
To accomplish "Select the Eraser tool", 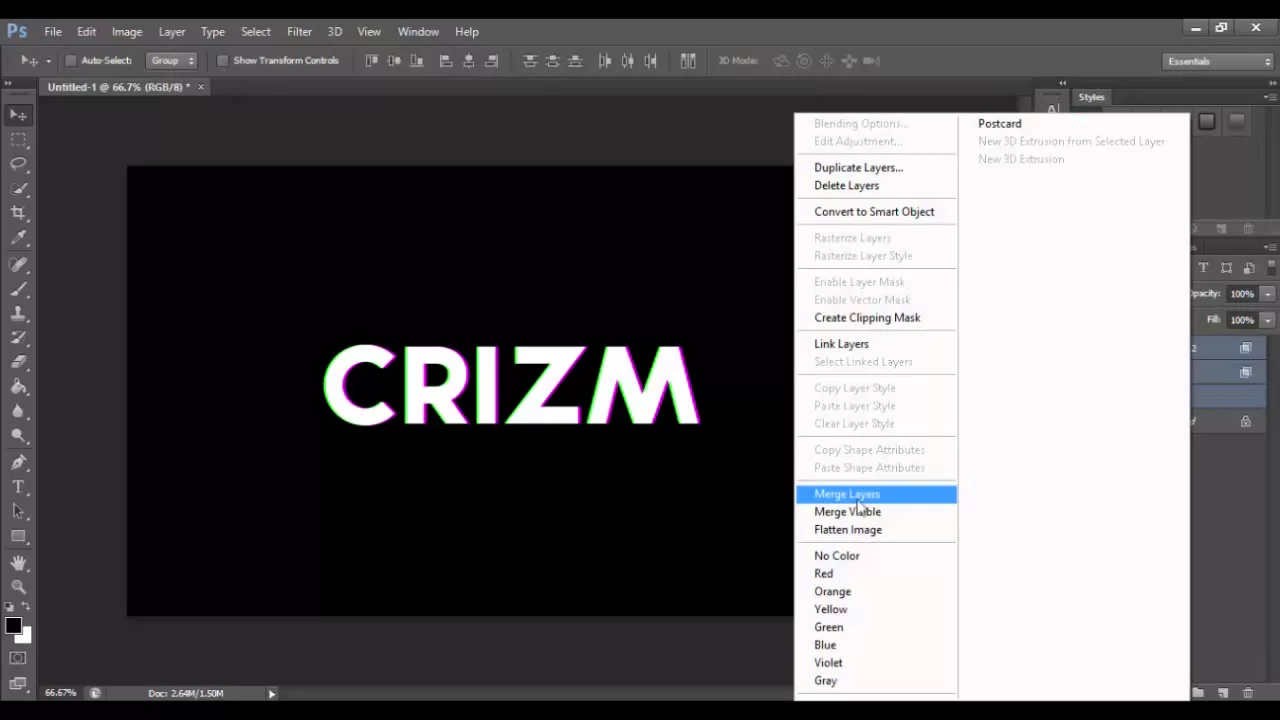I will pos(18,363).
